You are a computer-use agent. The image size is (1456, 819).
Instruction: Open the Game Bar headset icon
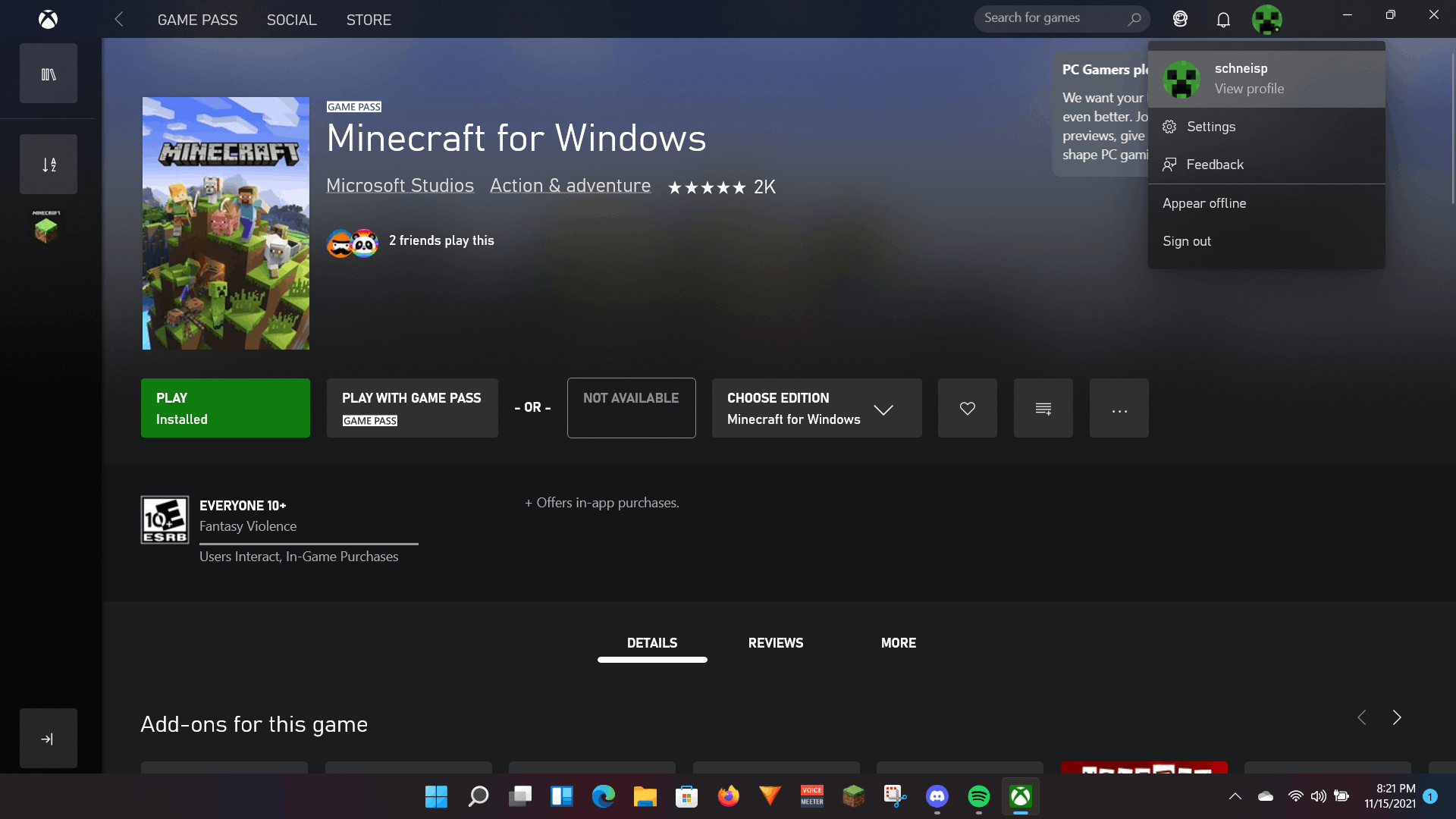pos(1180,19)
